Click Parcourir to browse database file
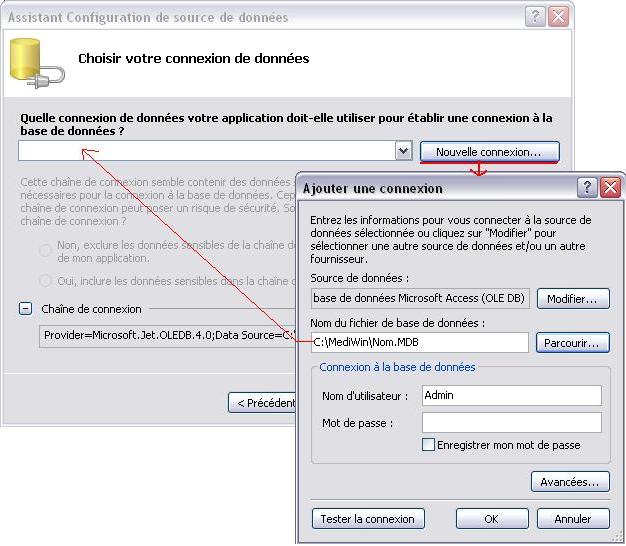Screen dimensions: 626x546 tap(573, 342)
